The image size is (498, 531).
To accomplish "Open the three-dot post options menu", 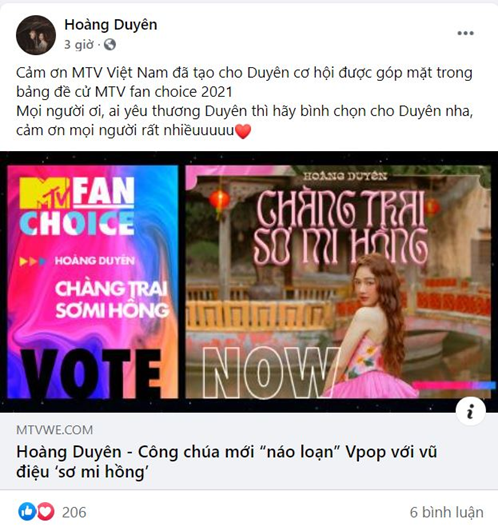I will point(465,33).
